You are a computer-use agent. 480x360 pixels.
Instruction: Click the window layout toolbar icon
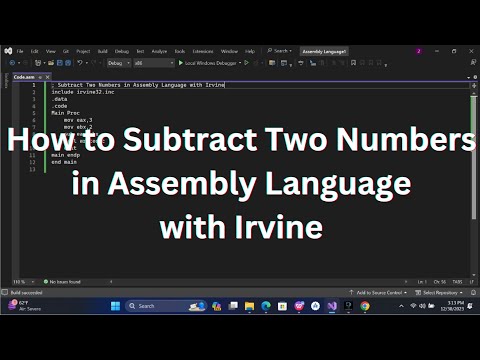284,63
